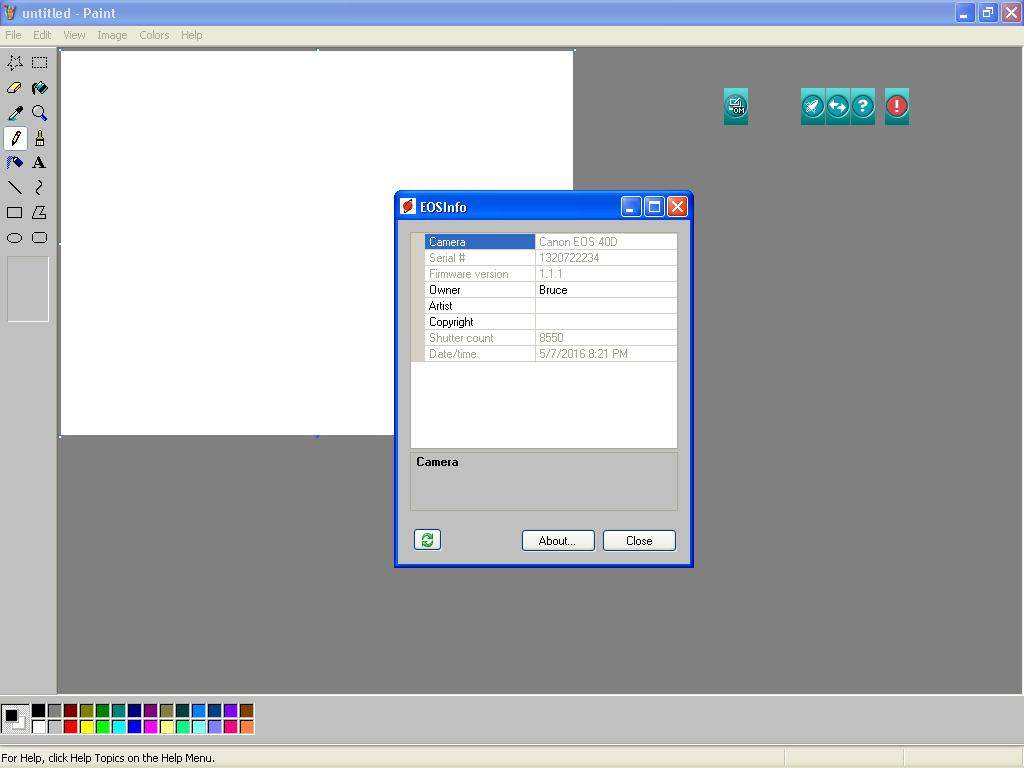
Task: Pick the white color swatch
Action: (39, 726)
